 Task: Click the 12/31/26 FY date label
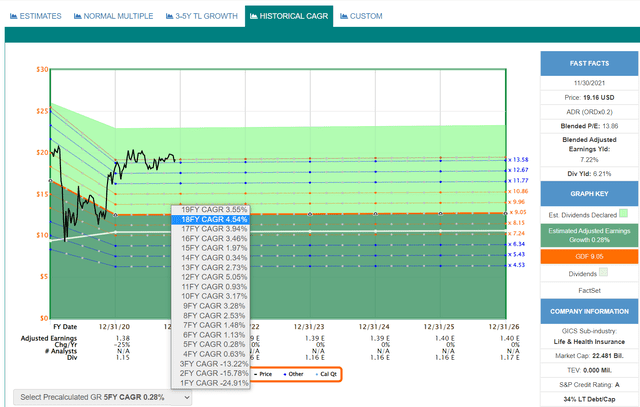(504, 327)
